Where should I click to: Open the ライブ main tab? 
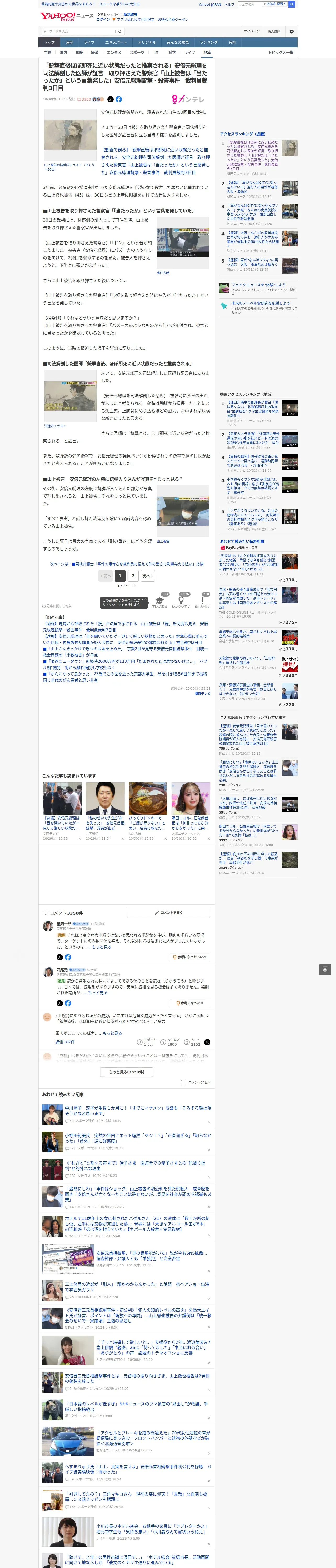point(89,43)
